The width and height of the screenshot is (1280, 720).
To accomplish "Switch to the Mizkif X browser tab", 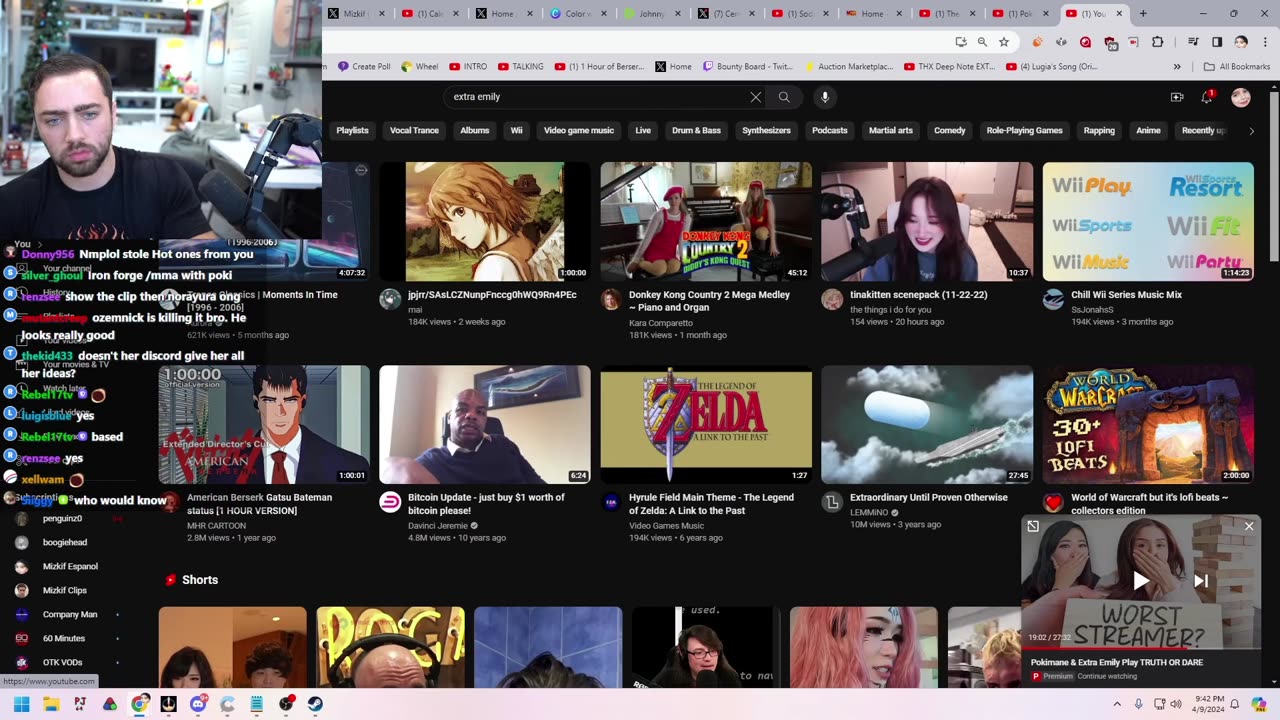I will (x=356, y=14).
